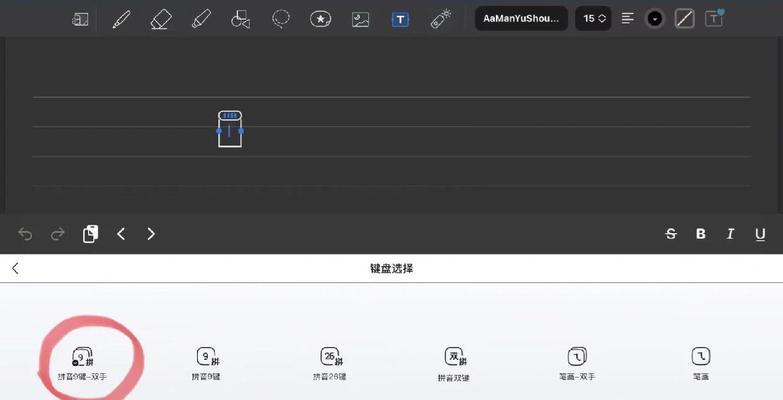The image size is (783, 400).
Task: Open the page layout sidebar icon
Action: [80, 19]
